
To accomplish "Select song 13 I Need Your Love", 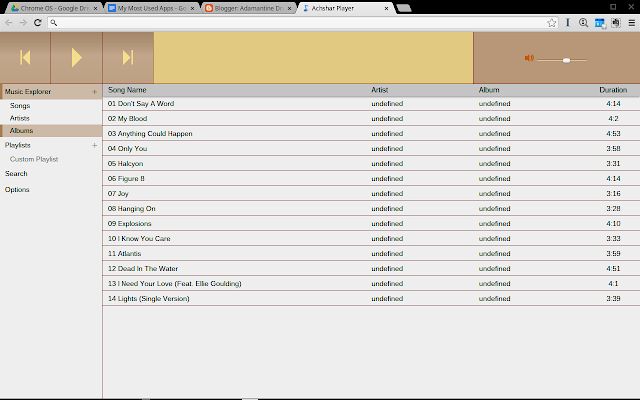I will click(x=371, y=284).
